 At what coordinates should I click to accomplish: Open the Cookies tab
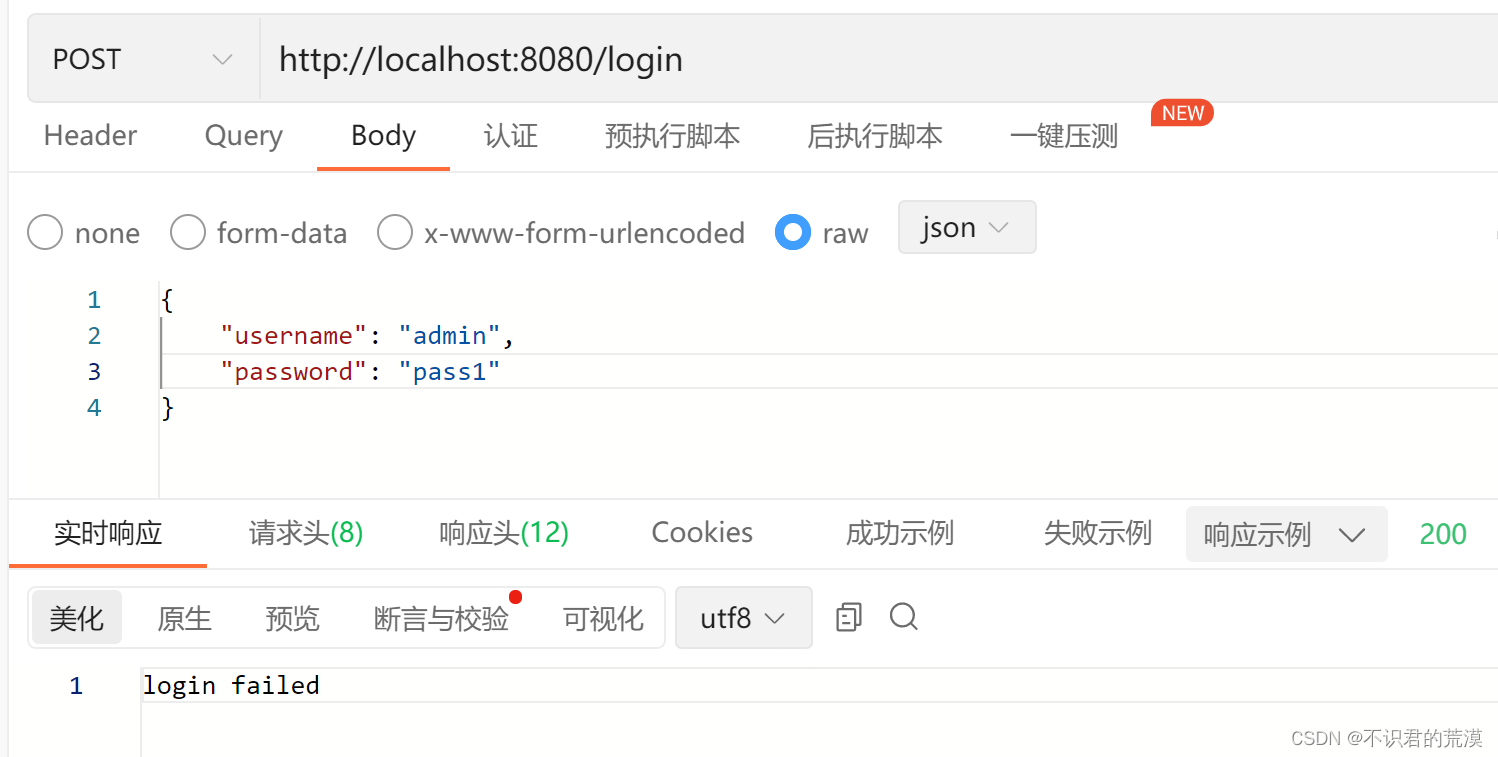click(702, 532)
